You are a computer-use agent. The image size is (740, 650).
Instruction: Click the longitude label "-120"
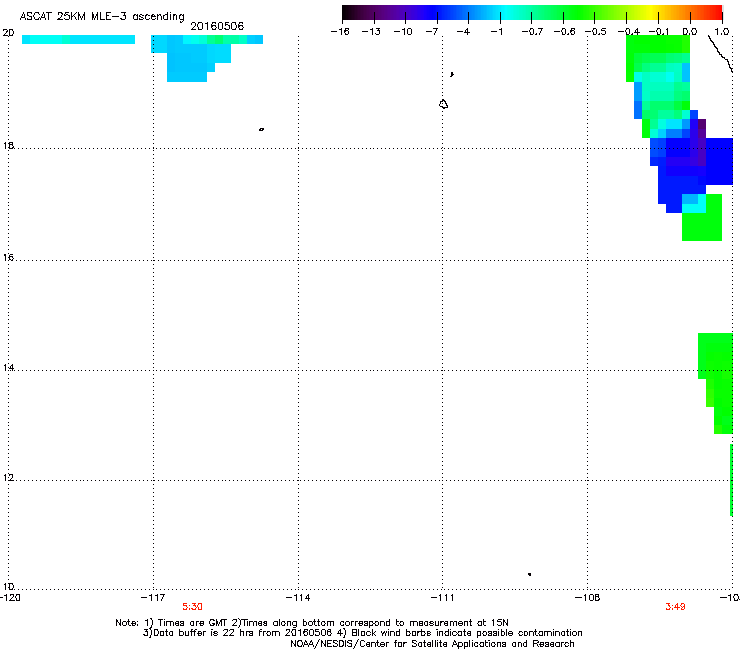[x=10, y=598]
